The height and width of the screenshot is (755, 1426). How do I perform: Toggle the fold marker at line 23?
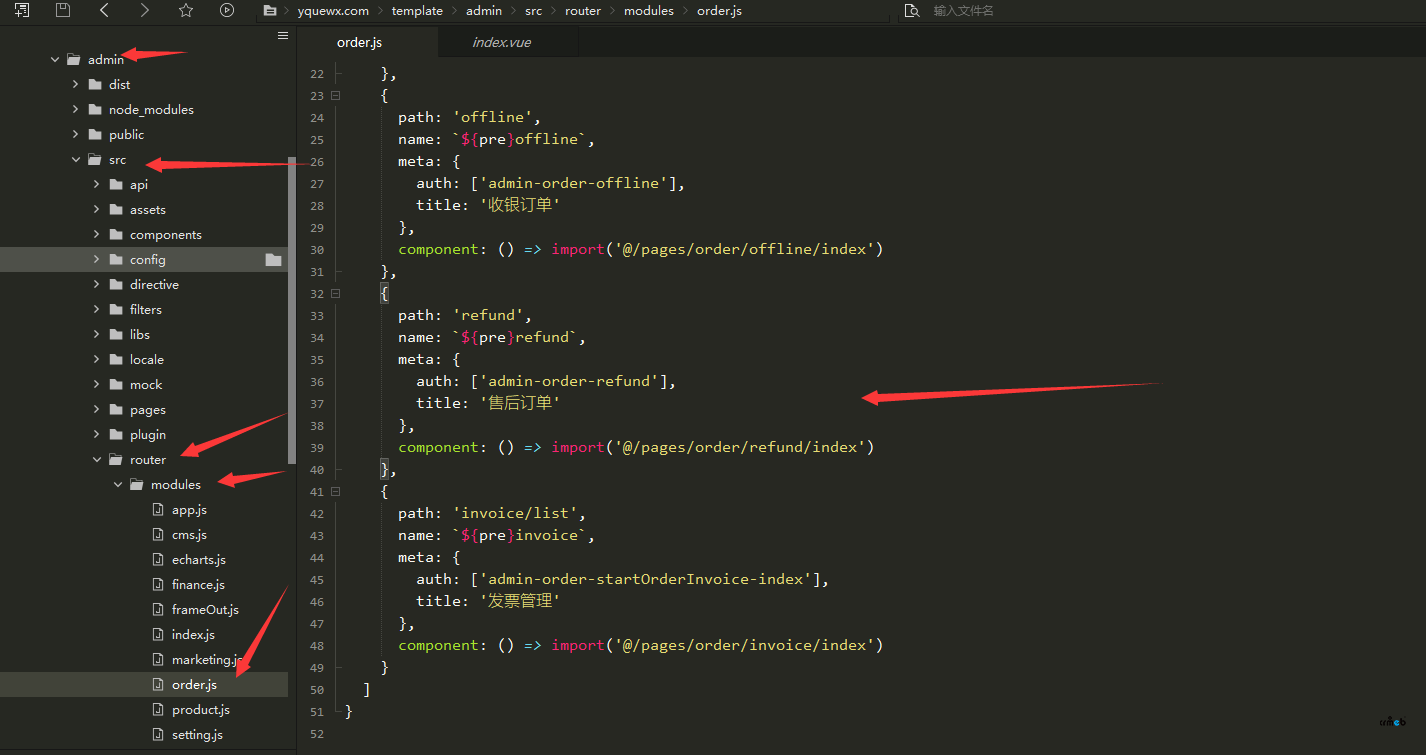pos(336,96)
